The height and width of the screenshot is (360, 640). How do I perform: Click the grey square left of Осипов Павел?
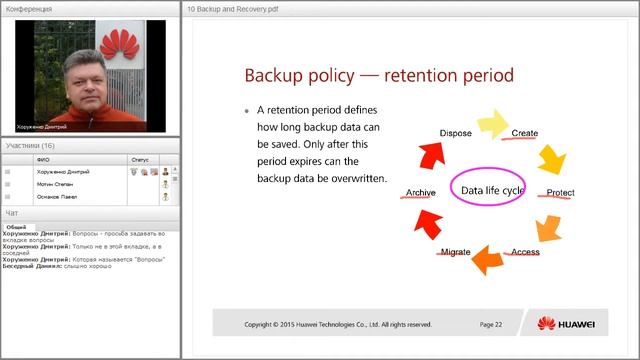[x=7, y=197]
